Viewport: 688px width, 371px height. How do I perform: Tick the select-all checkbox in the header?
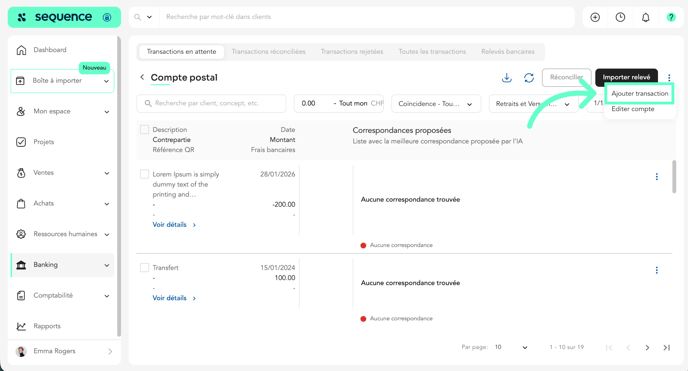coord(144,129)
